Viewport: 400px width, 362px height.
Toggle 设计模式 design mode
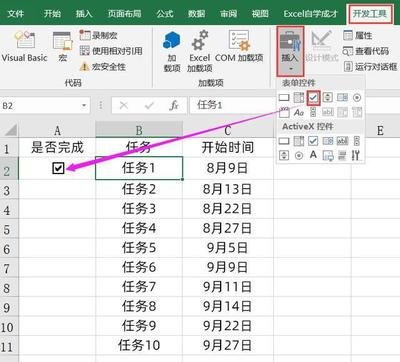coord(322,47)
